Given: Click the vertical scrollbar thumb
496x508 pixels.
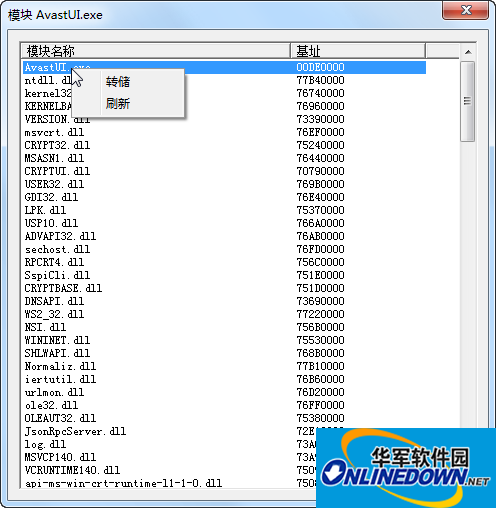Looking at the screenshot, I should point(468,101).
